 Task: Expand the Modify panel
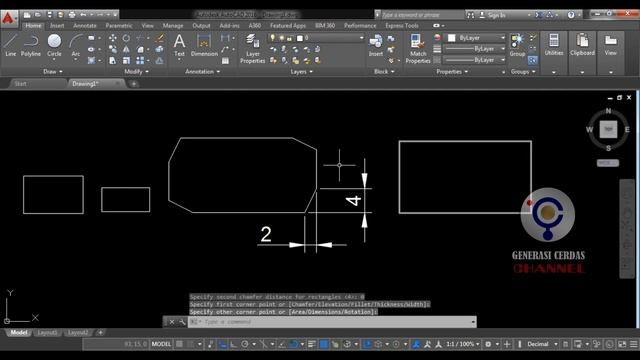[x=136, y=71]
